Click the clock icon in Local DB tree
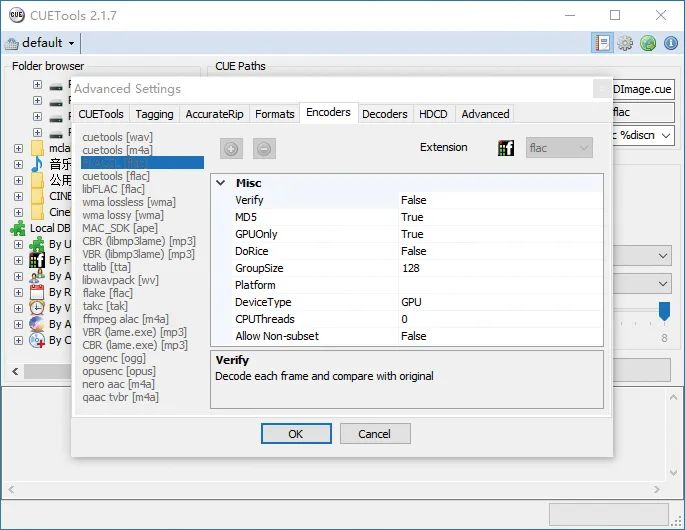The width and height of the screenshot is (685, 530). point(37,308)
